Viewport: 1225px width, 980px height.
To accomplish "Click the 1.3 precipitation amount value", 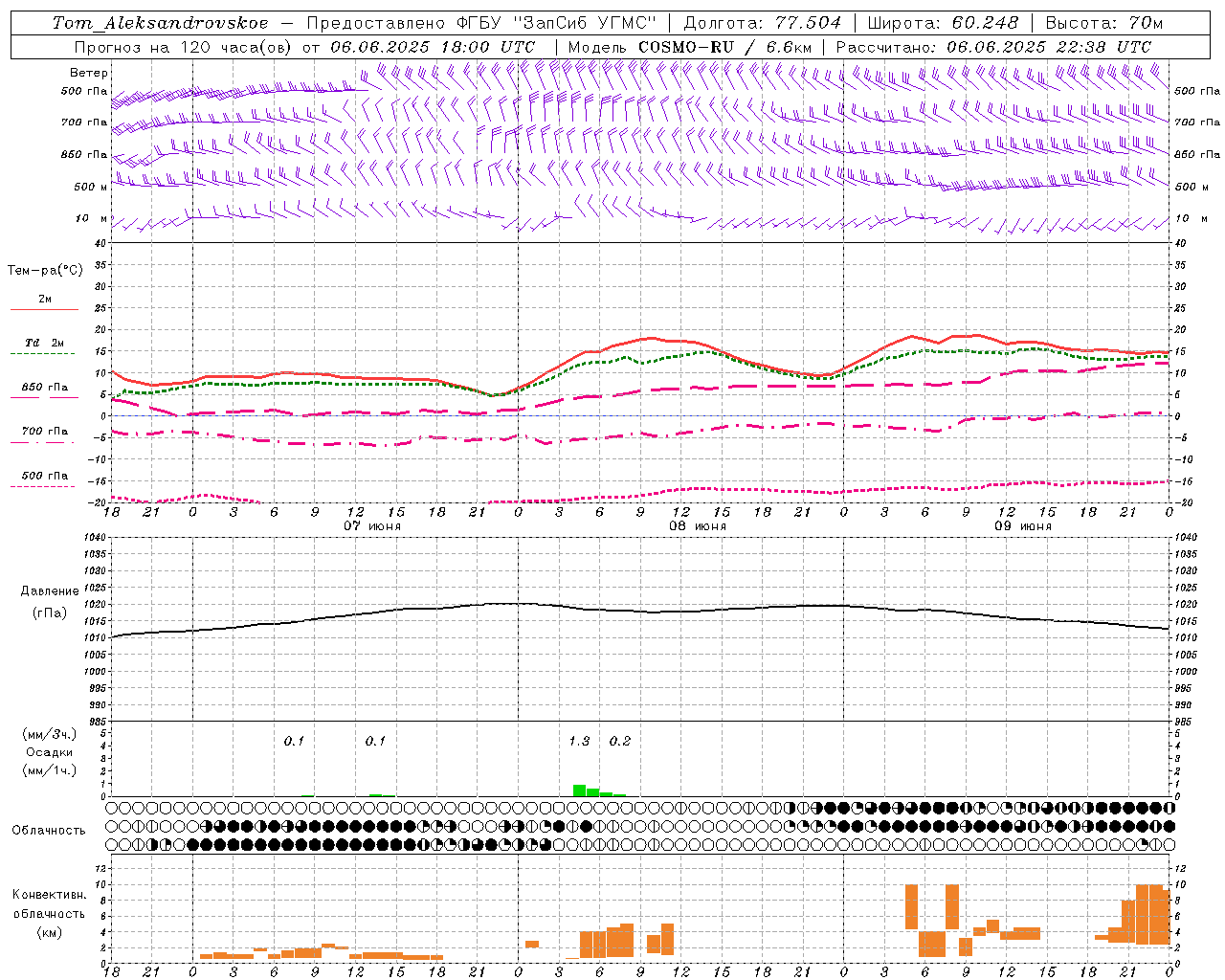I will (579, 741).
